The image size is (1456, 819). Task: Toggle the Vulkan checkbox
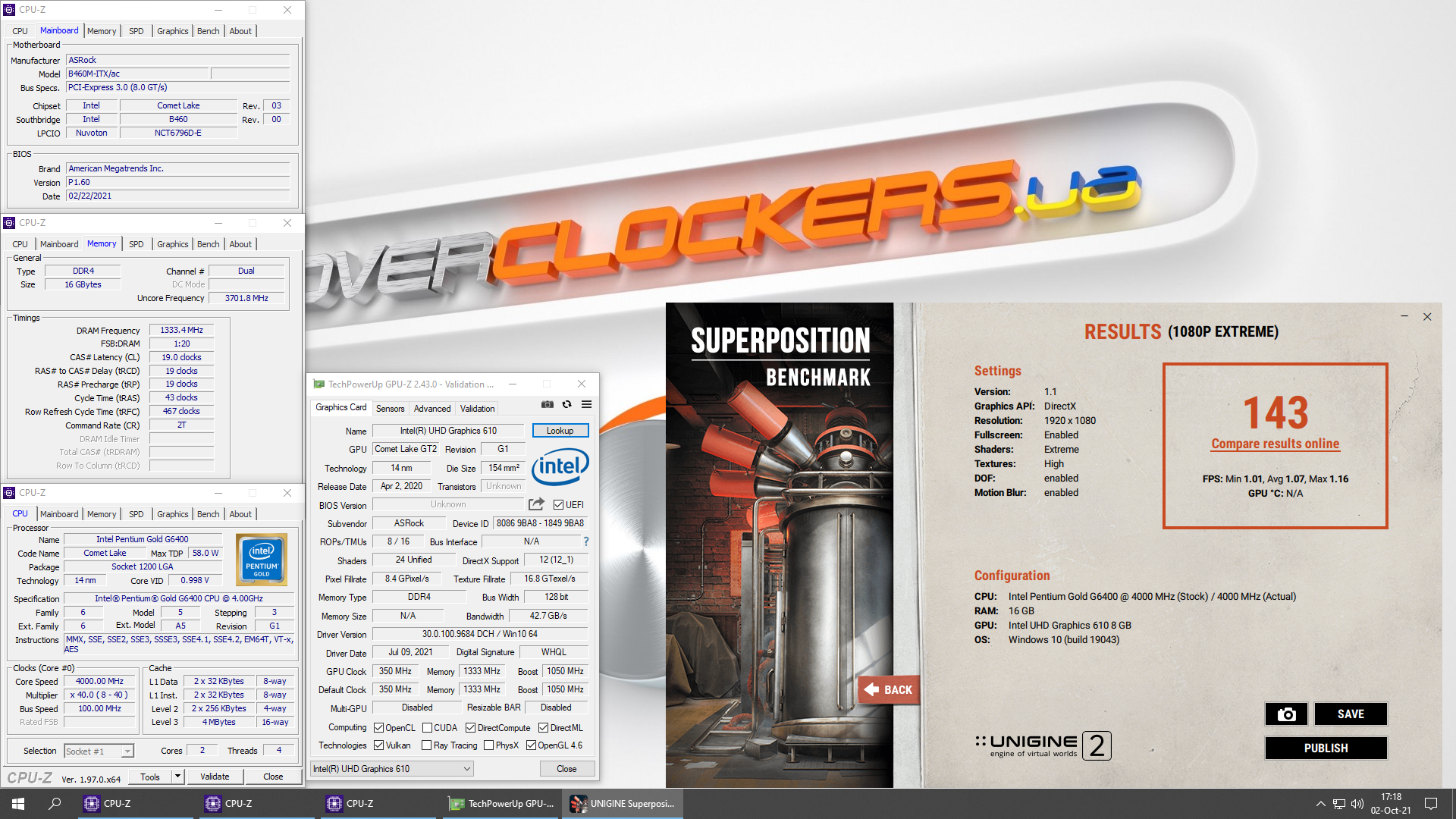coord(378,745)
